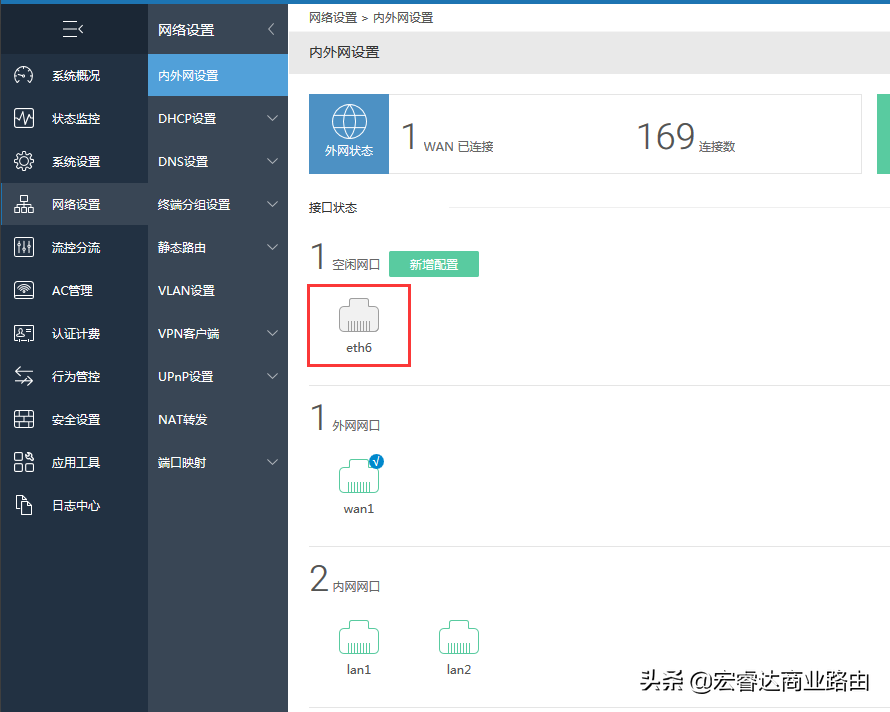Image resolution: width=890 pixels, height=712 pixels.
Task: Go to 认证计费 in the sidebar
Action: click(74, 333)
